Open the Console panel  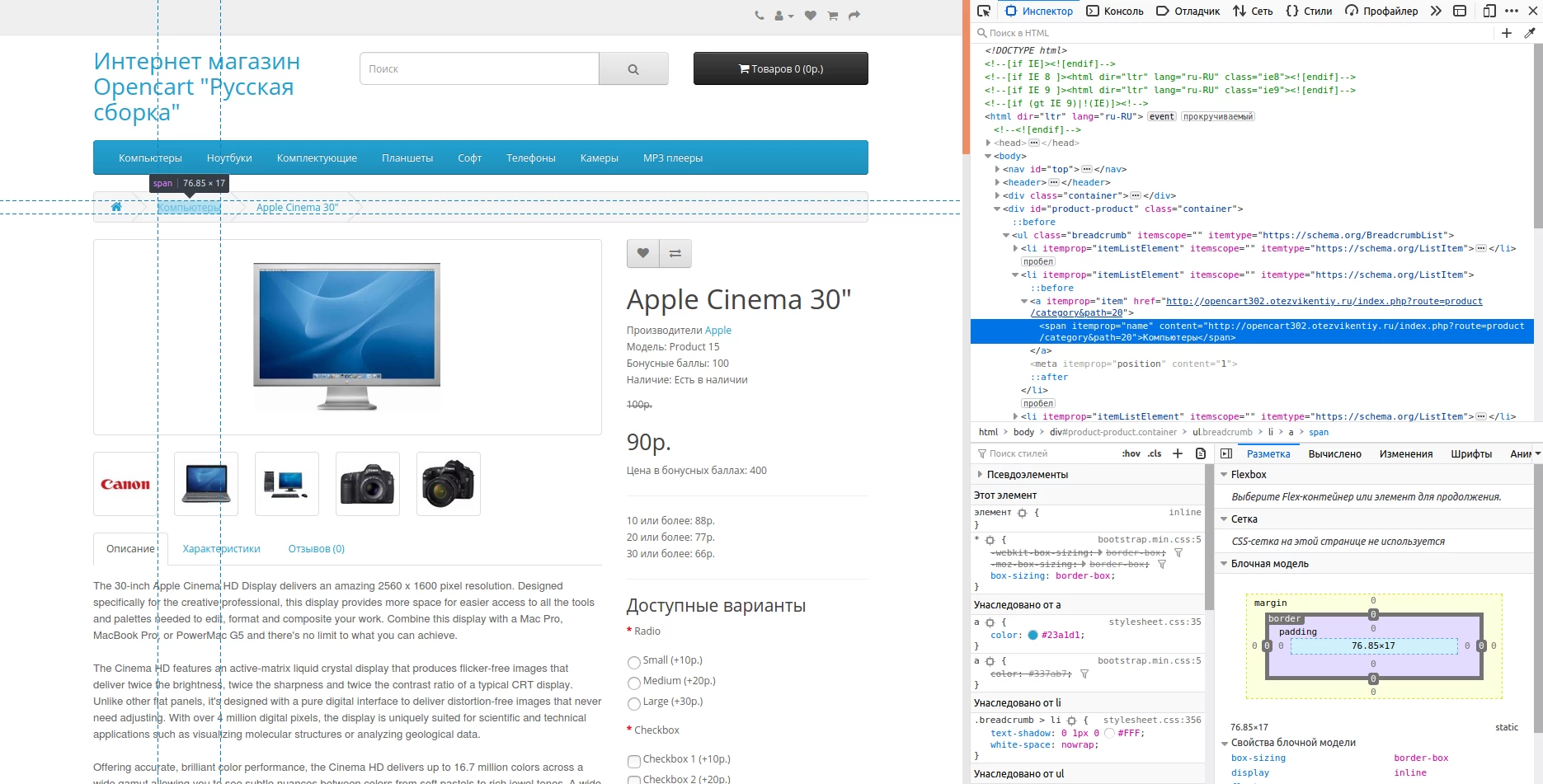1115,11
